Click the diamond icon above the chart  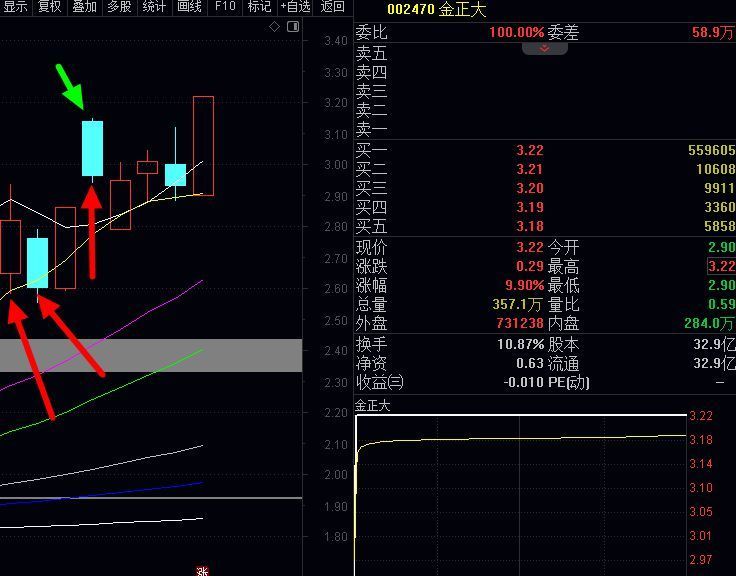(x=276, y=27)
